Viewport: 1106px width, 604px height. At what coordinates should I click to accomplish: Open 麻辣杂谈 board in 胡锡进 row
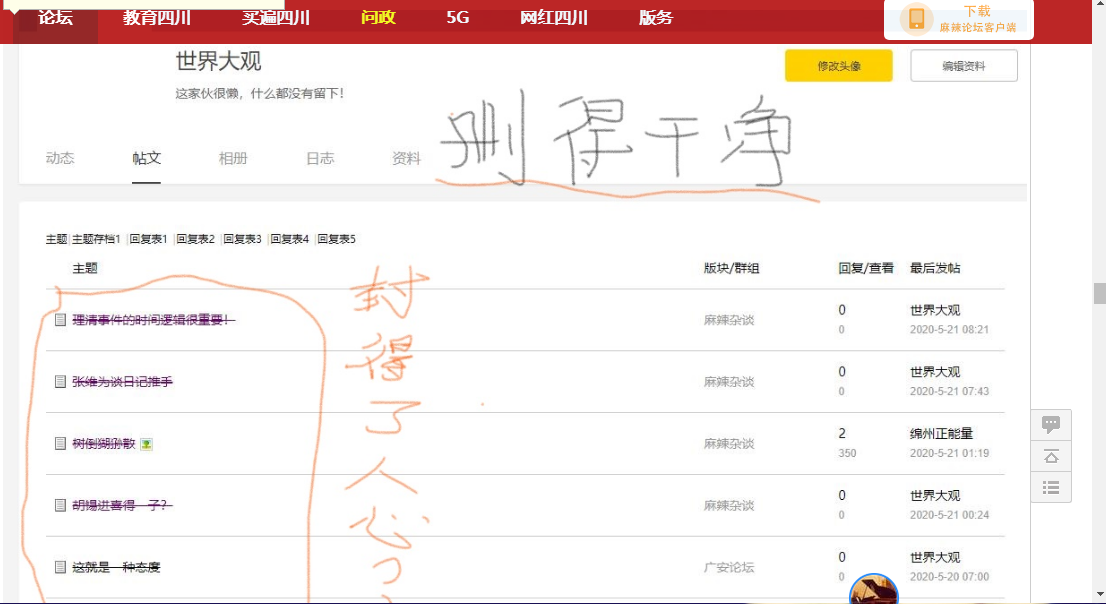[729, 505]
